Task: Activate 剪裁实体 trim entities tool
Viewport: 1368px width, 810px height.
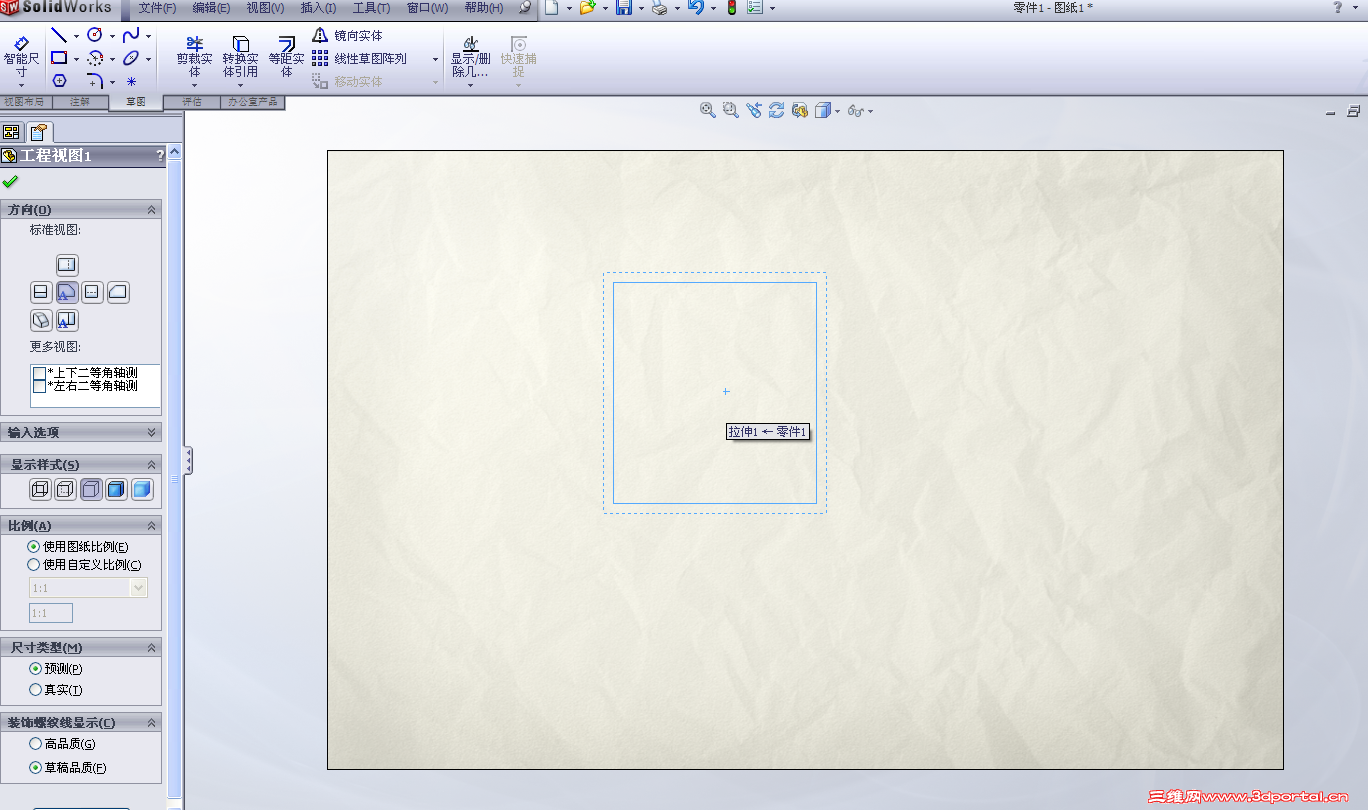Action: pyautogui.click(x=195, y=56)
